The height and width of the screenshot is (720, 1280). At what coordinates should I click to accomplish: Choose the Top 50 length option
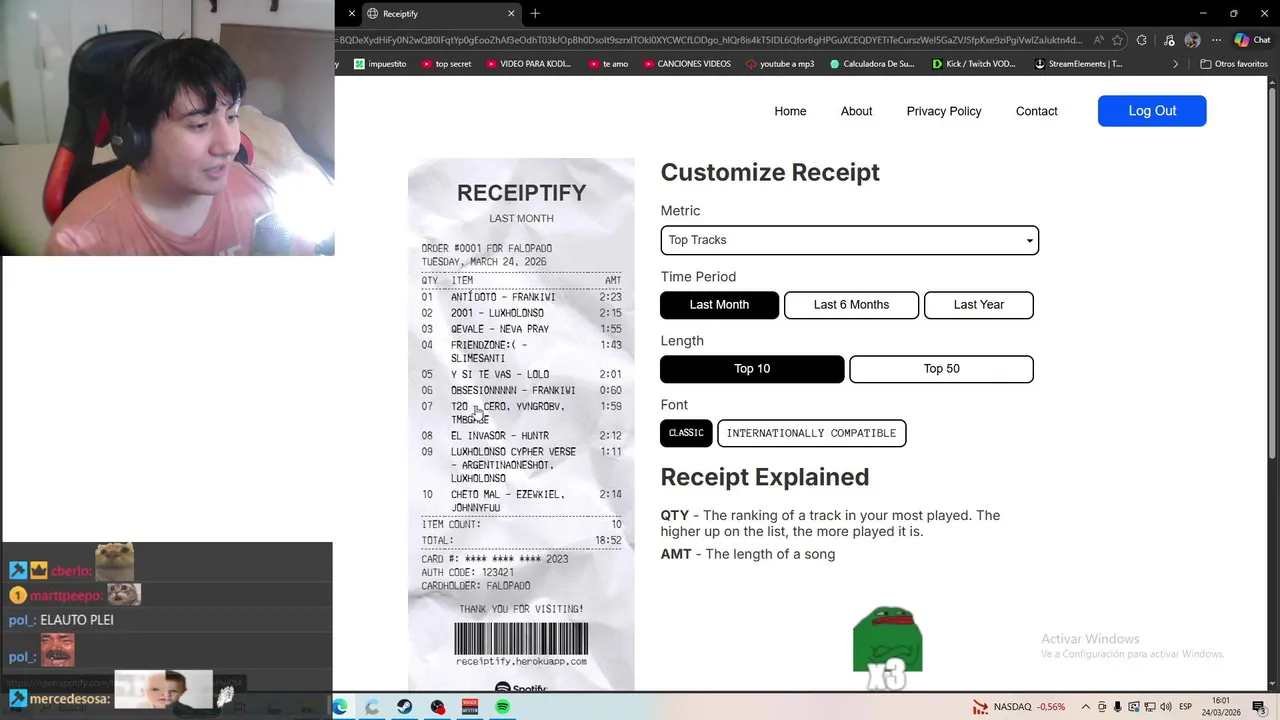click(941, 369)
